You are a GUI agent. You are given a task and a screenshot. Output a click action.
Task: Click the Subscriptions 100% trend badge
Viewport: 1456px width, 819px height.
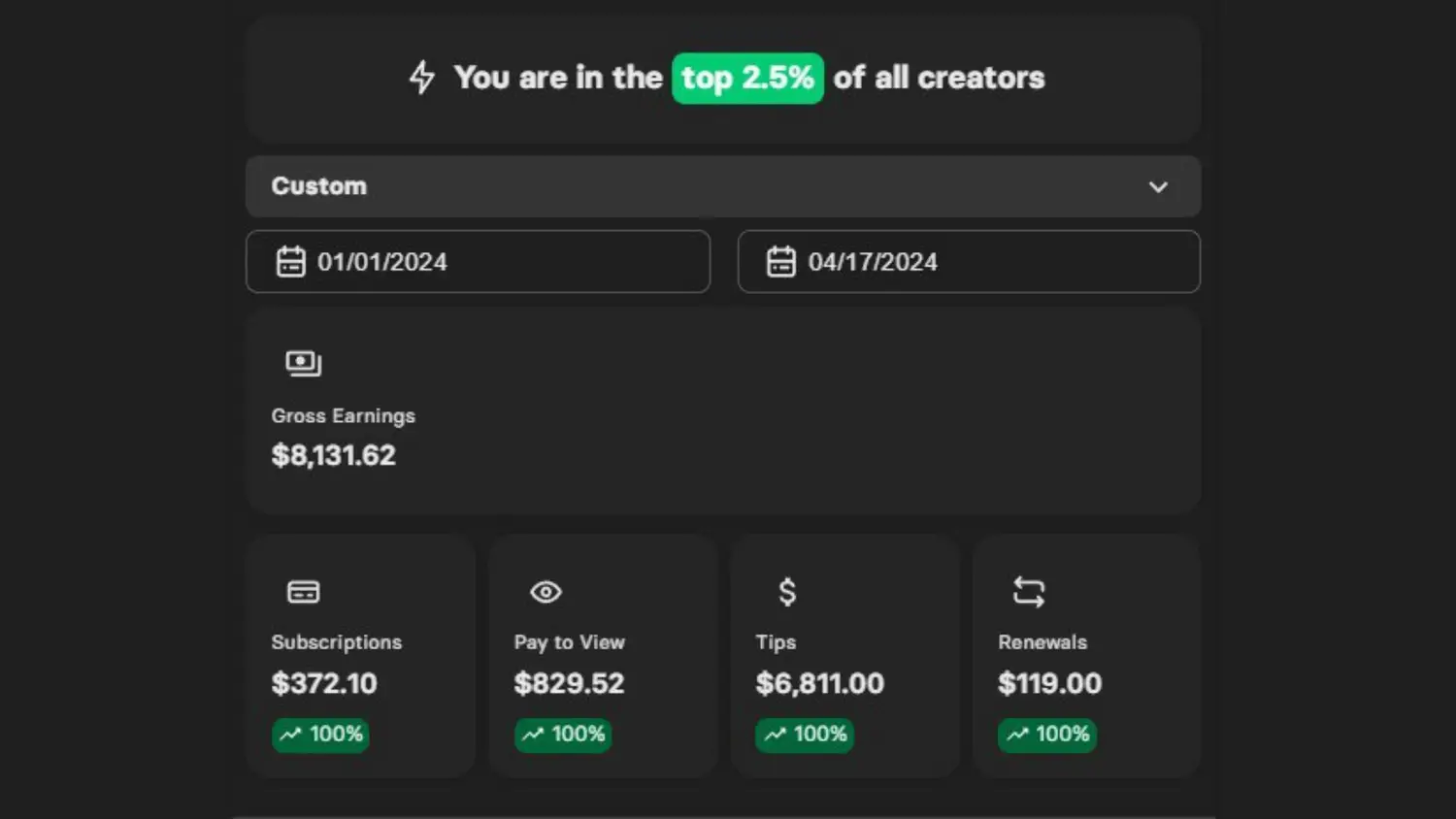(x=320, y=734)
